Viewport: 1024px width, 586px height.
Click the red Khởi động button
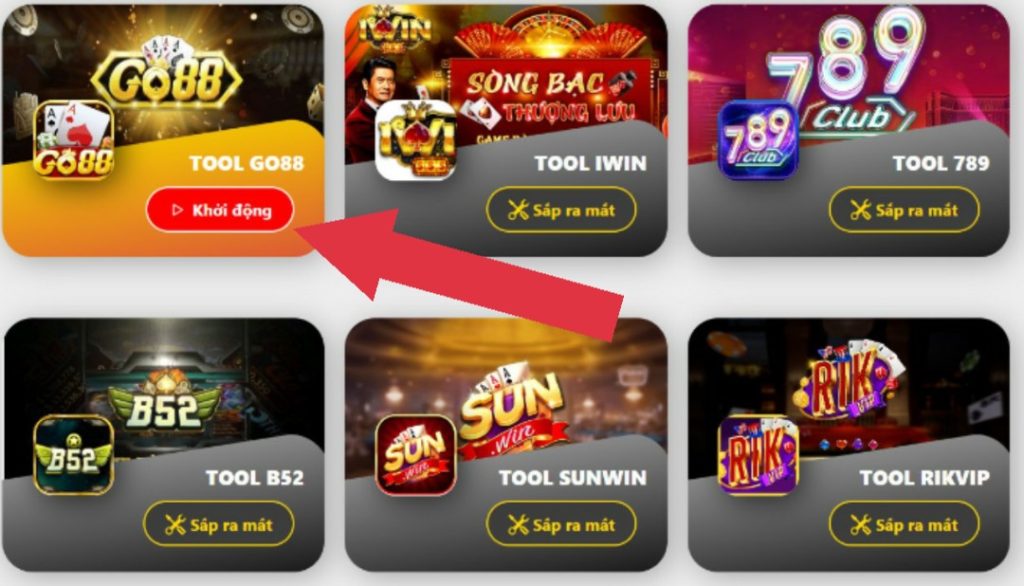(x=220, y=210)
